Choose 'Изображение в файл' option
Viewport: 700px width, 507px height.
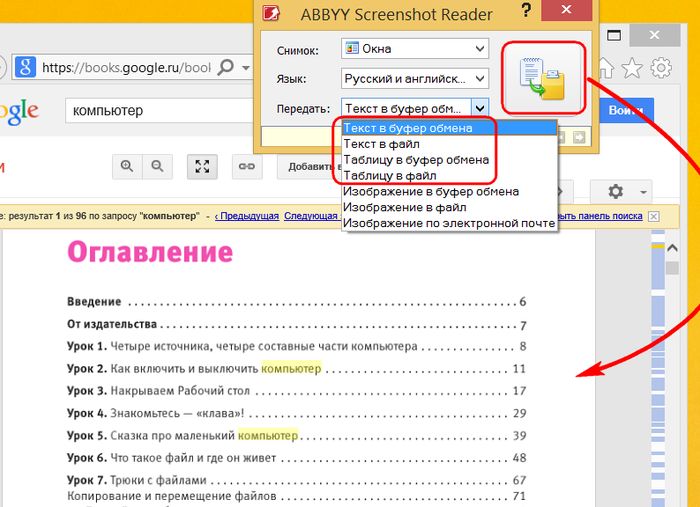click(404, 207)
